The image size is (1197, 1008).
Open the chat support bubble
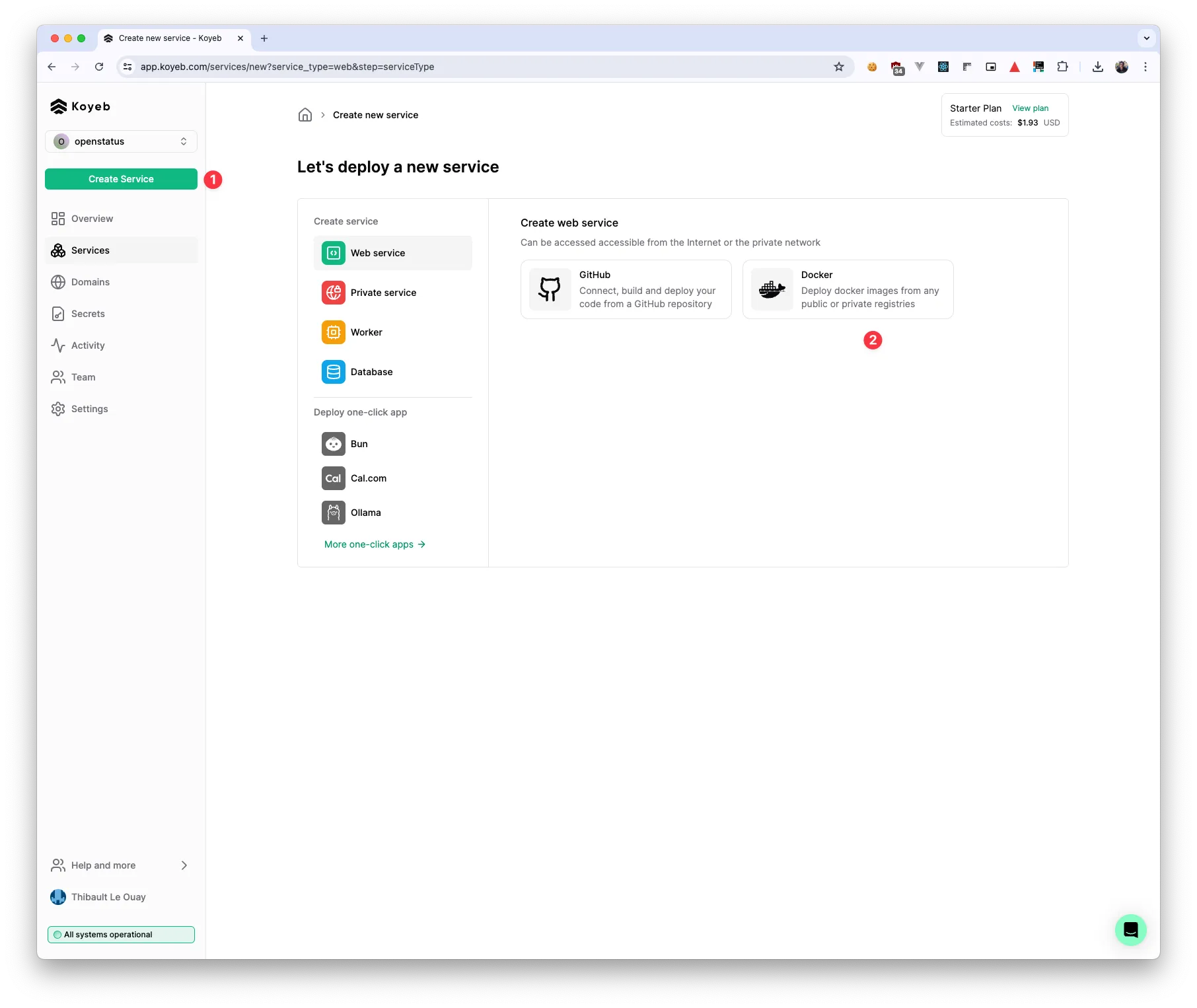[1130, 930]
